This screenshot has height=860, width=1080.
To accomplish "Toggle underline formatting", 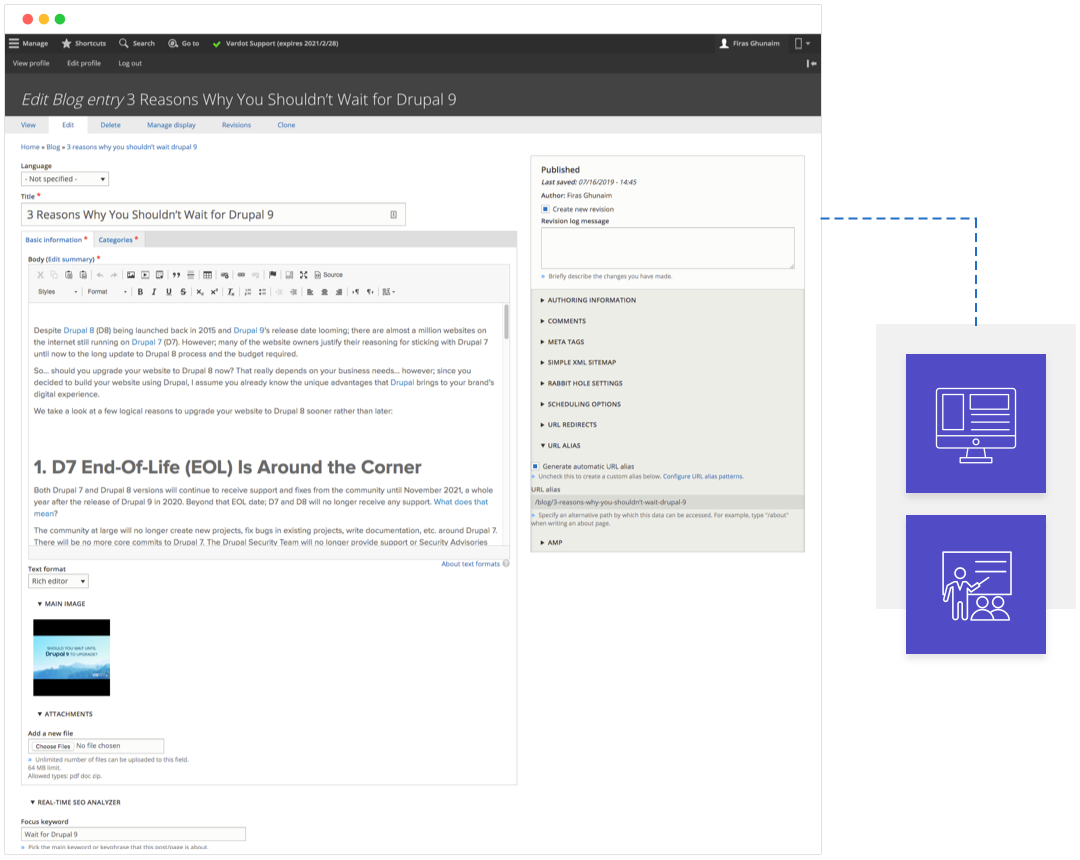I will 169,292.
